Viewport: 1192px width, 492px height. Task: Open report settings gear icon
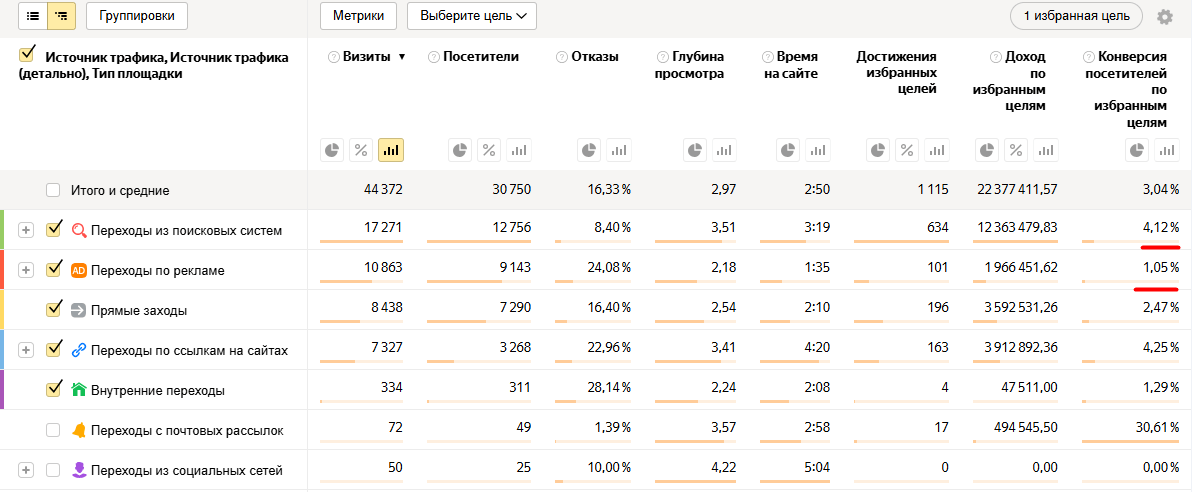[x=1164, y=17]
